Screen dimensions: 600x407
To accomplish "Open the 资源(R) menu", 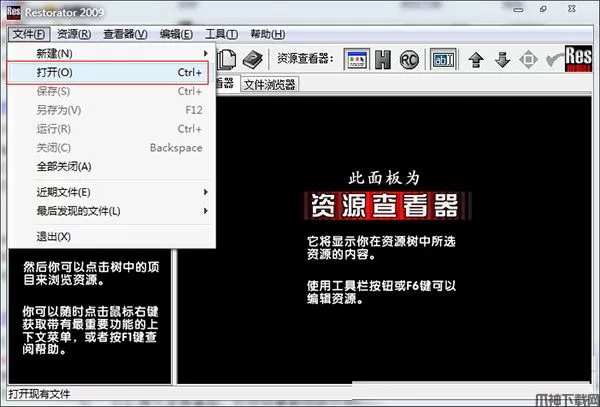I will (x=74, y=34).
